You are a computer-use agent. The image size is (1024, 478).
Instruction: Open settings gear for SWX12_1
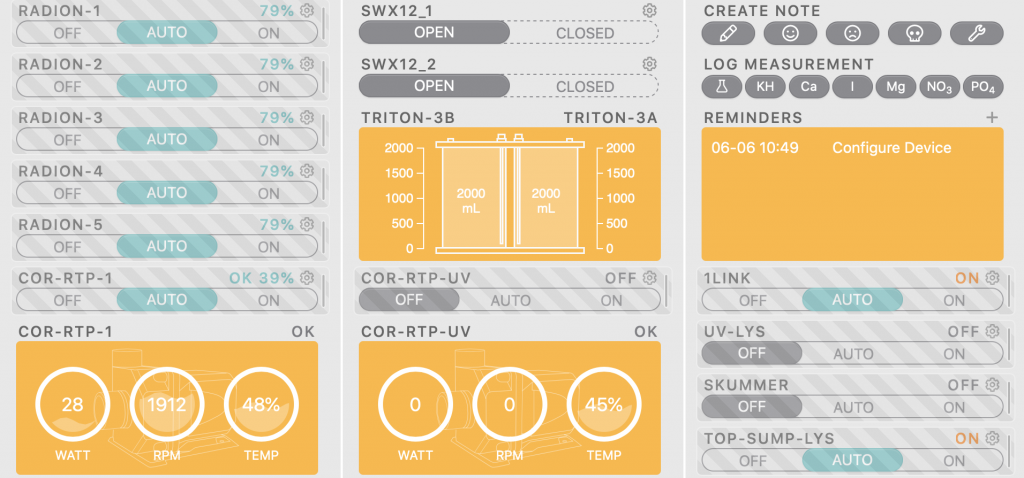coord(650,10)
